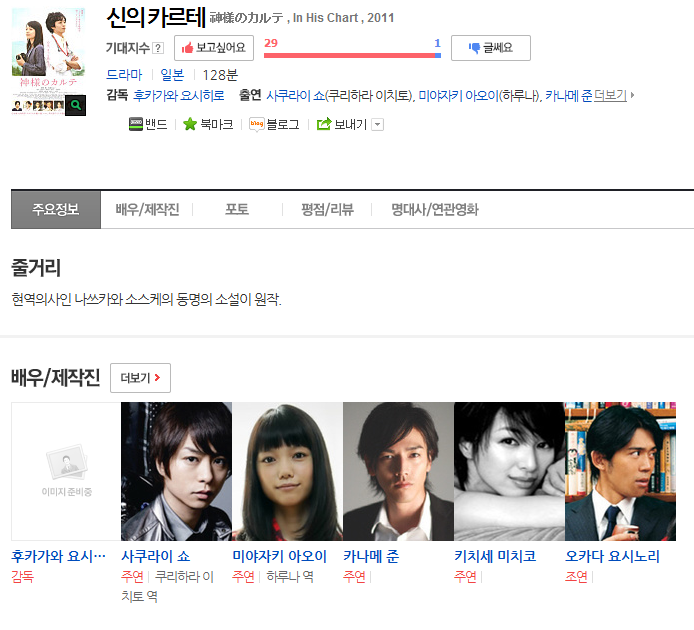Open the dropdown arrow next to 보내기
Viewport: 694px width, 630px height.
pos(378,125)
